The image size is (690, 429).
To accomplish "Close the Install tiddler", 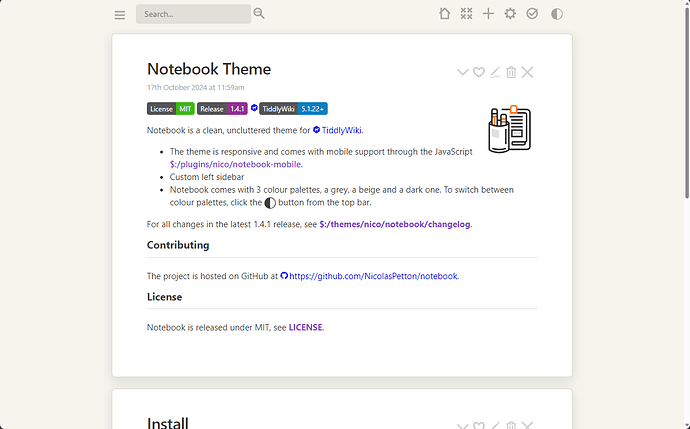I will point(527,425).
